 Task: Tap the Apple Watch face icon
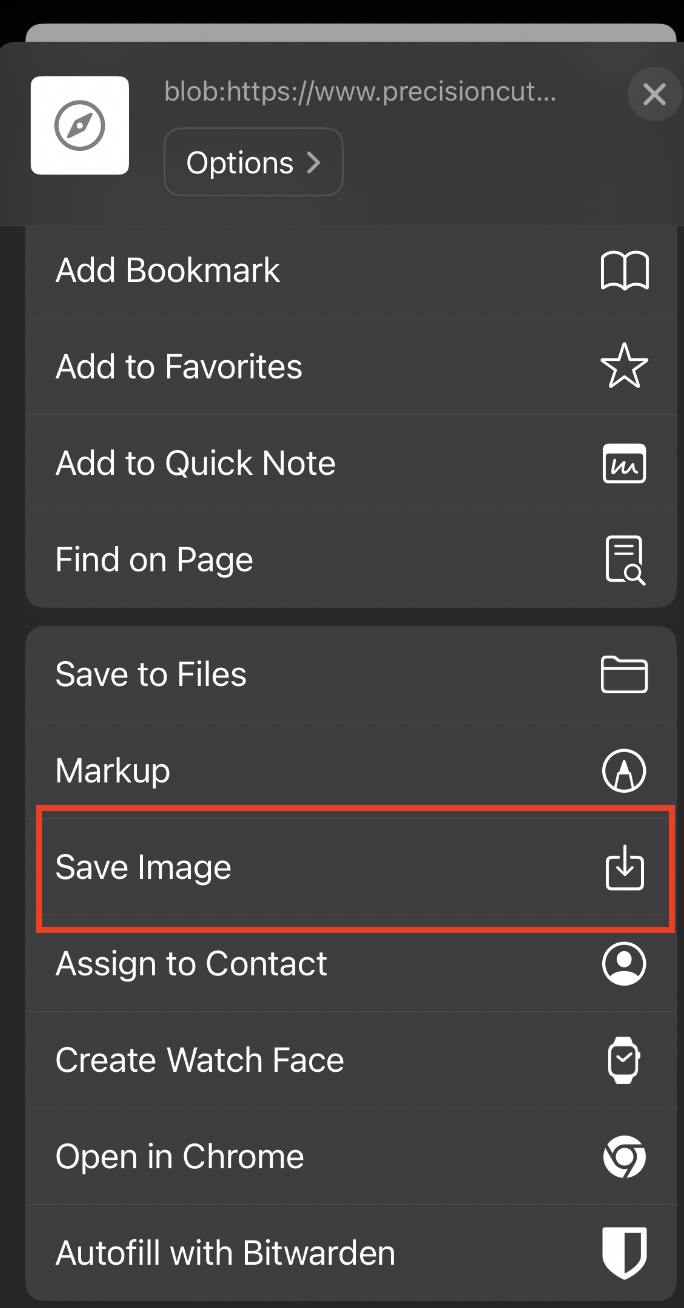coord(625,1060)
